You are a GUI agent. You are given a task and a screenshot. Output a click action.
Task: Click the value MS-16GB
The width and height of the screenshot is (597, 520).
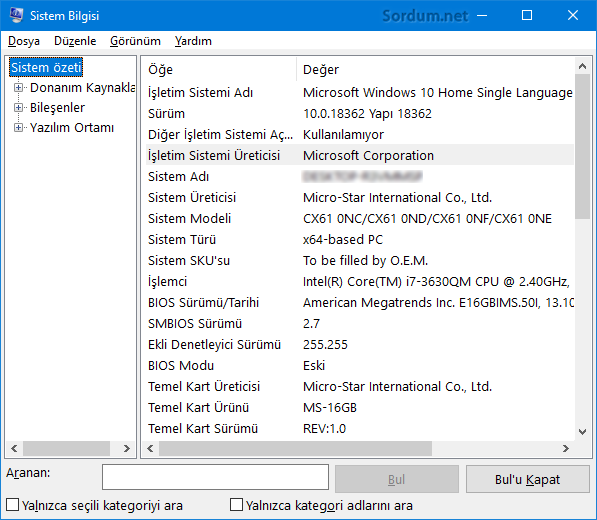pyautogui.click(x=330, y=407)
